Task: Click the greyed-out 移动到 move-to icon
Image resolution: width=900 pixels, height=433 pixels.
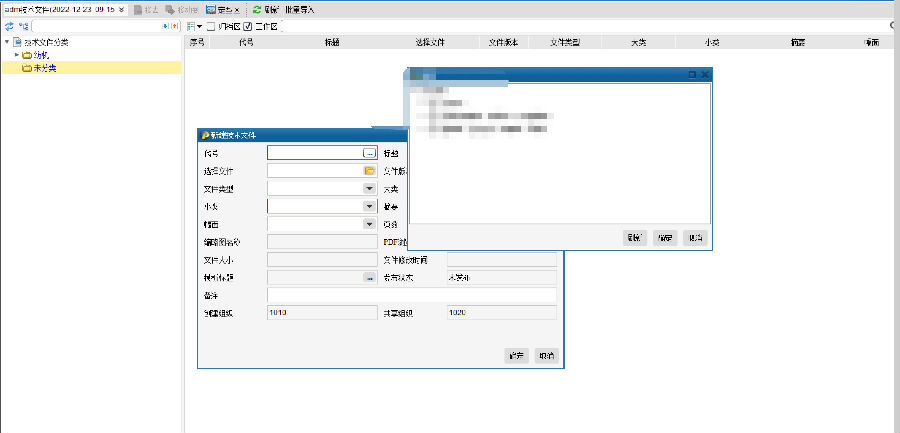Action: point(169,10)
